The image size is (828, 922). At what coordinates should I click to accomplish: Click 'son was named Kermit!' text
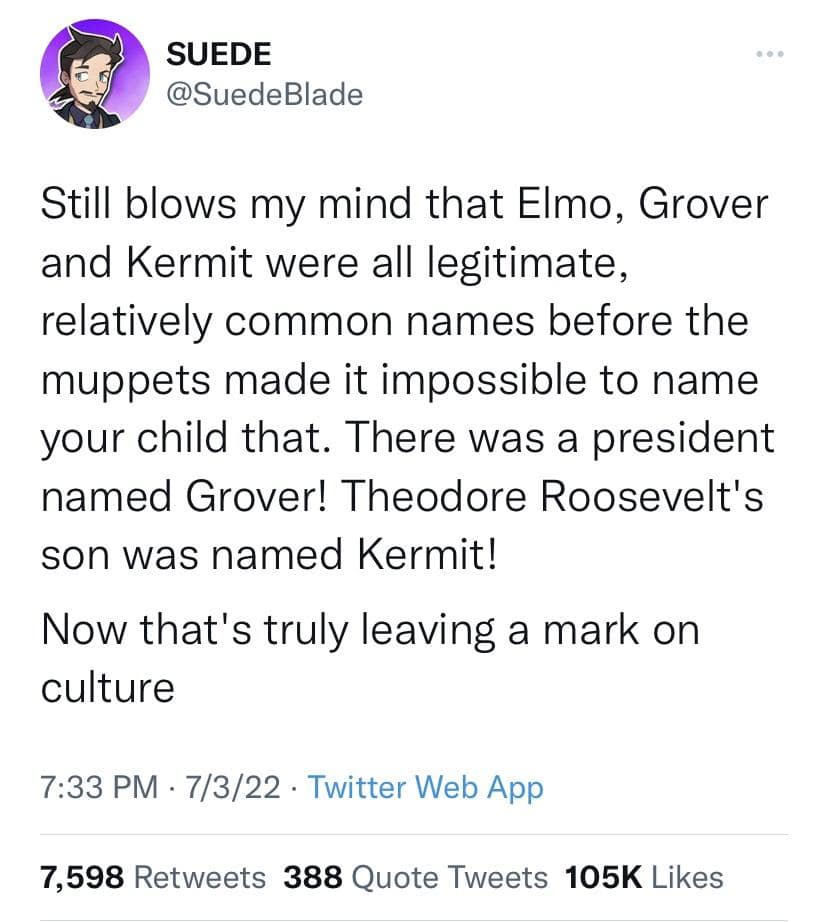coord(268,555)
